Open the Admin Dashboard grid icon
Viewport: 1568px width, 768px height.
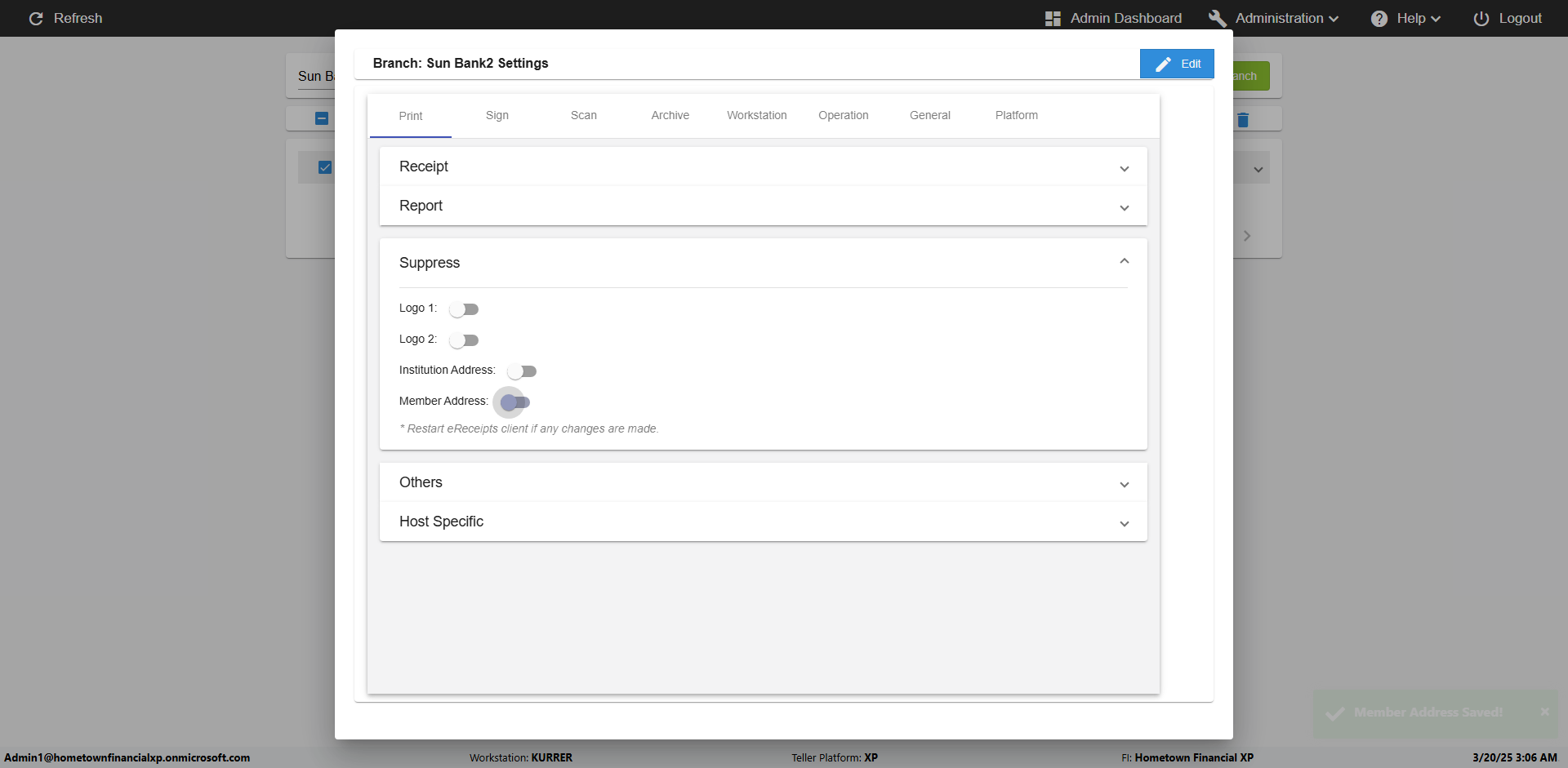[1053, 18]
